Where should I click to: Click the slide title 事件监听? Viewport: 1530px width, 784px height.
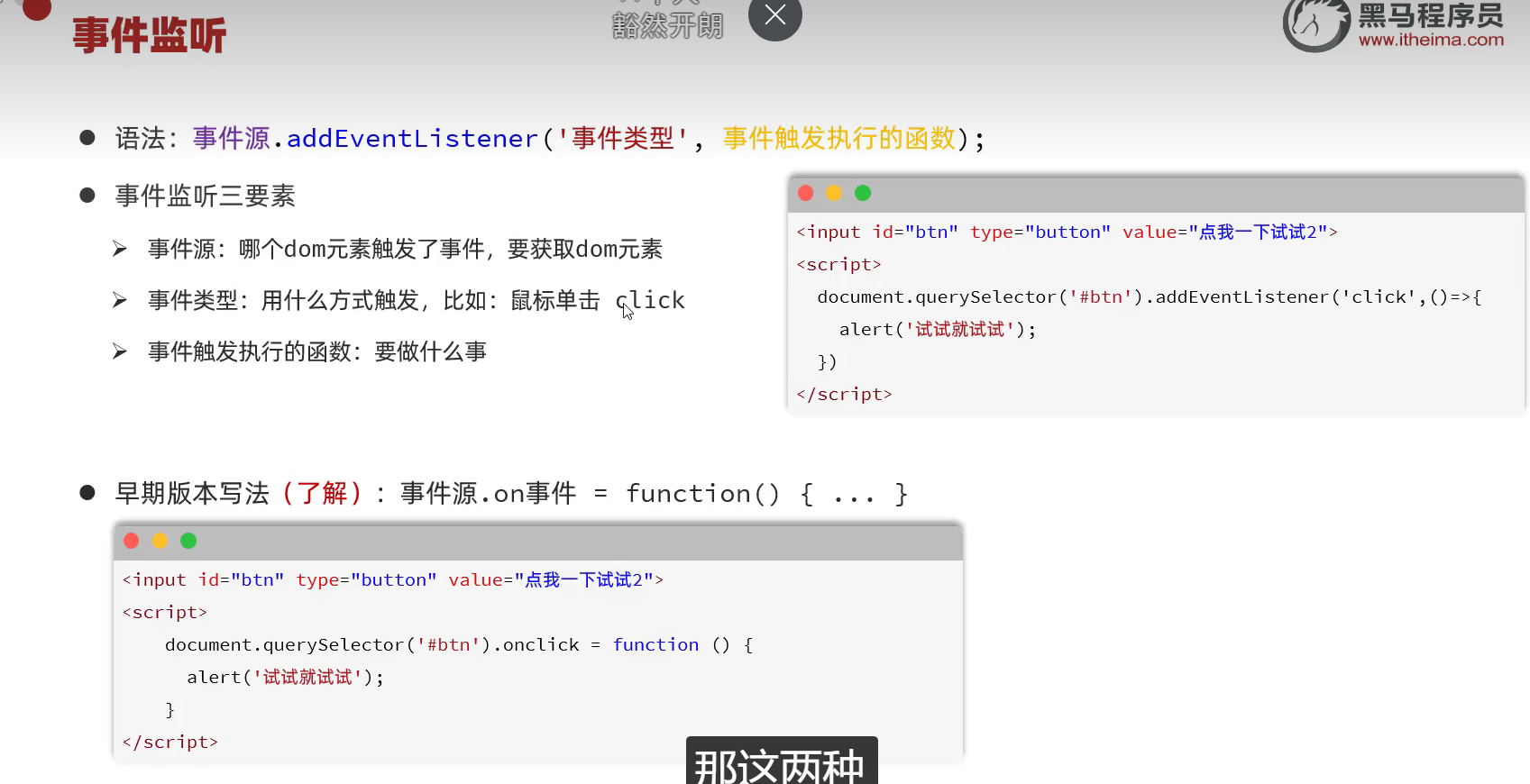click(149, 36)
